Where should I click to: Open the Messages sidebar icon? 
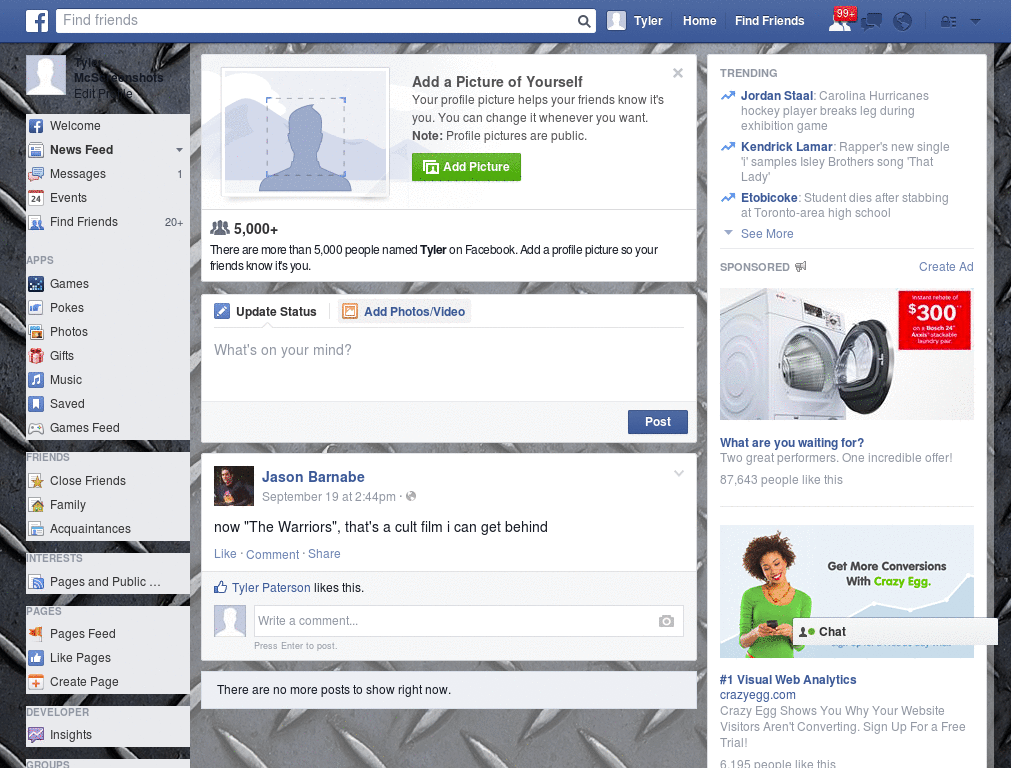pyautogui.click(x=37, y=174)
